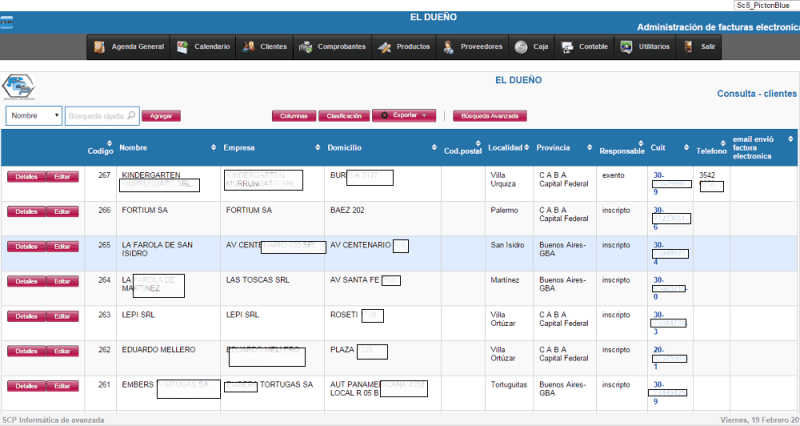Image resolution: width=800 pixels, height=426 pixels.
Task: Open the Nombre search field dropdown
Action: point(34,116)
